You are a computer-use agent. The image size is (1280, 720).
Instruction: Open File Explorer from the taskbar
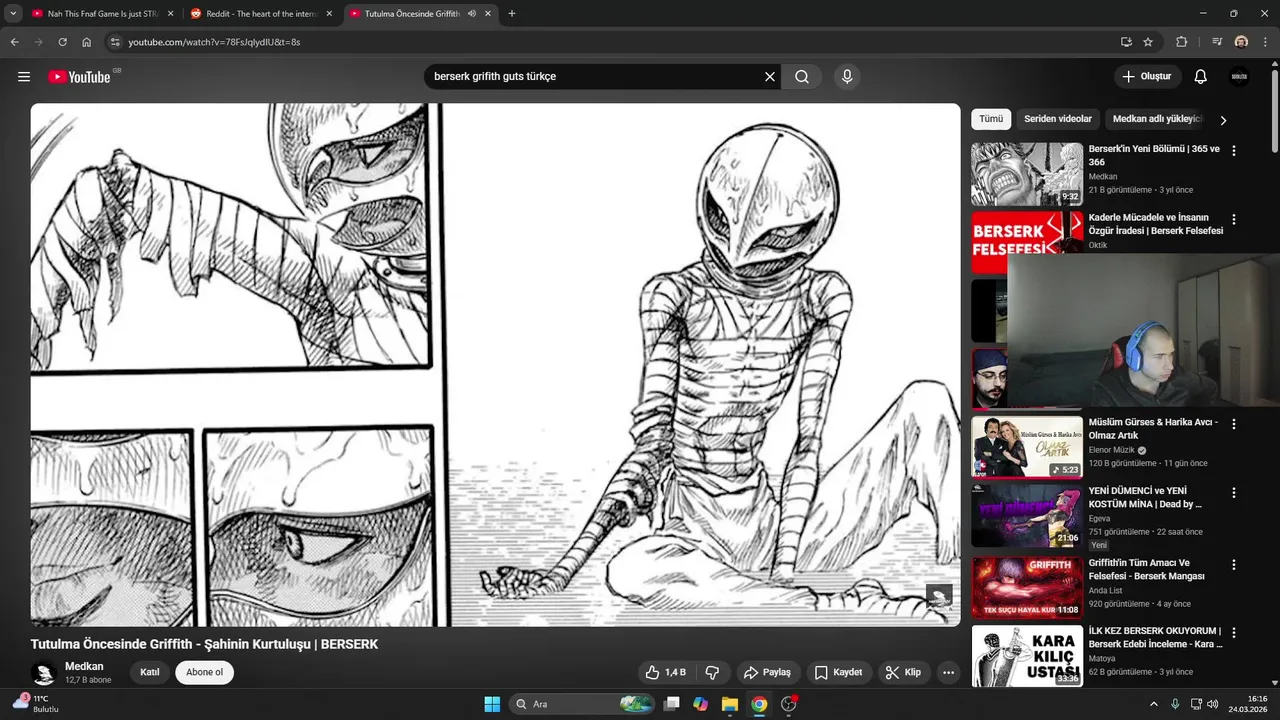pyautogui.click(x=730, y=704)
